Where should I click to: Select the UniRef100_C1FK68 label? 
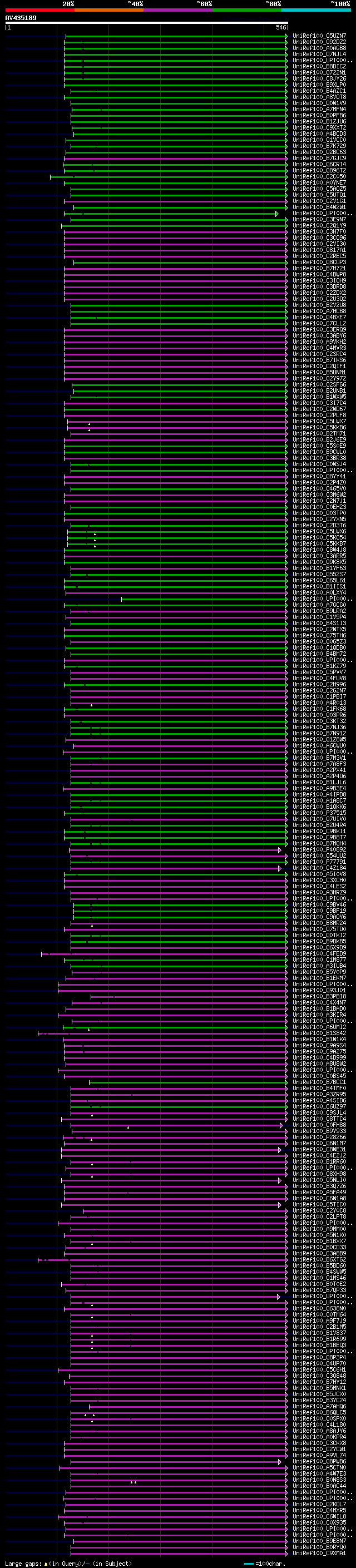[319, 709]
